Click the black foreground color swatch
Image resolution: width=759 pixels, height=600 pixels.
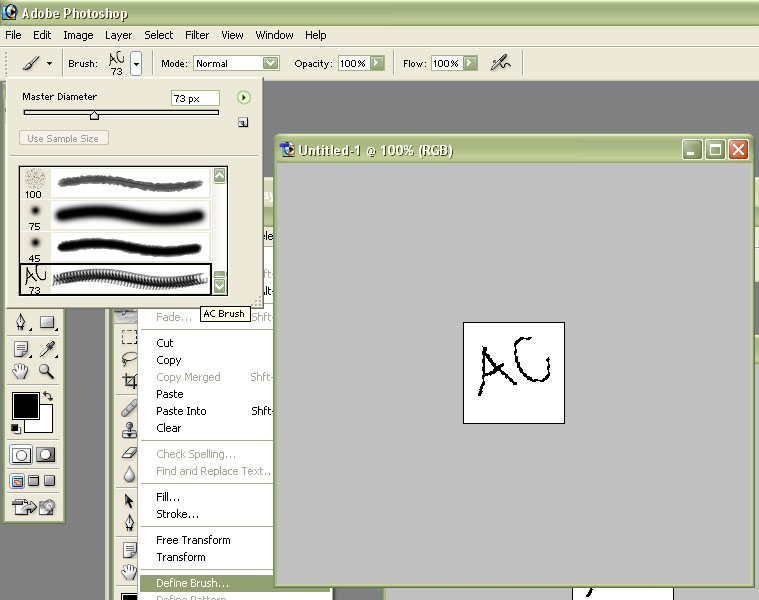click(25, 405)
